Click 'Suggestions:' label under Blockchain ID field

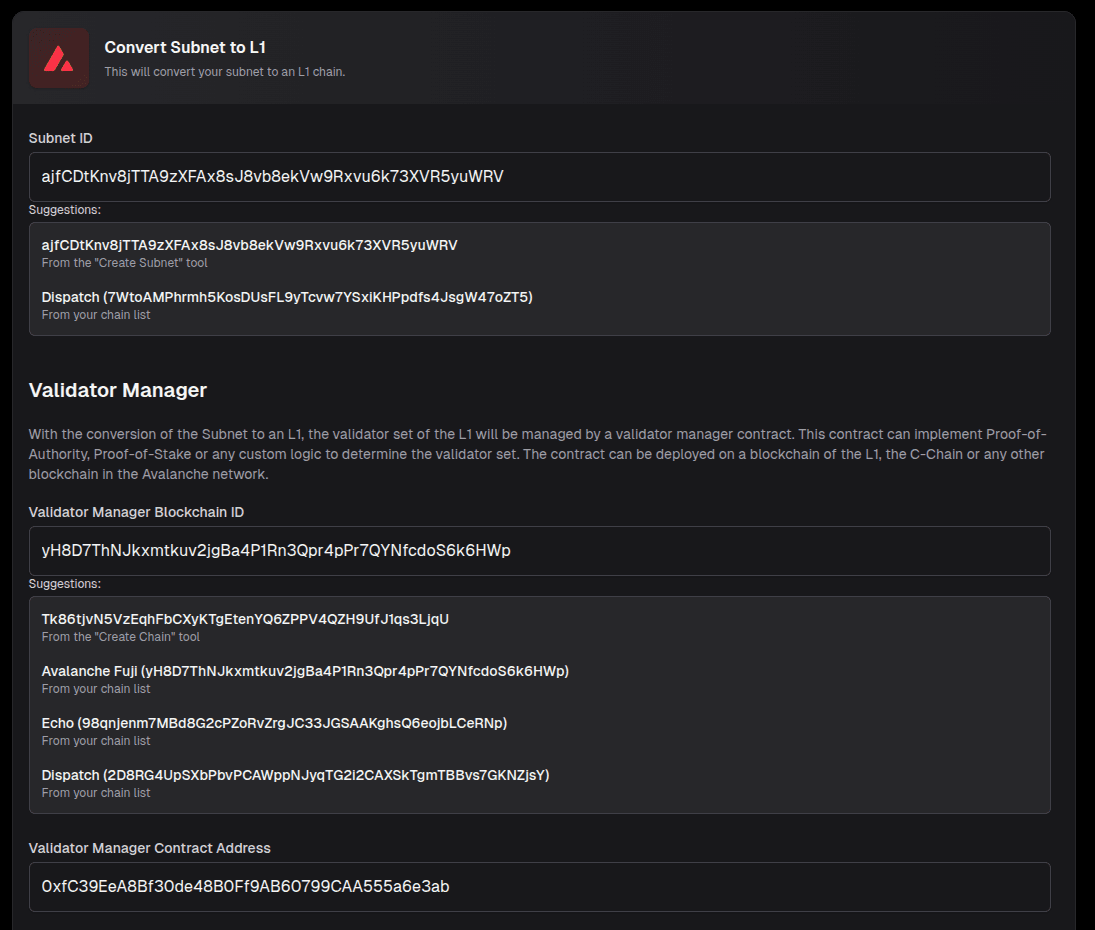(65, 584)
